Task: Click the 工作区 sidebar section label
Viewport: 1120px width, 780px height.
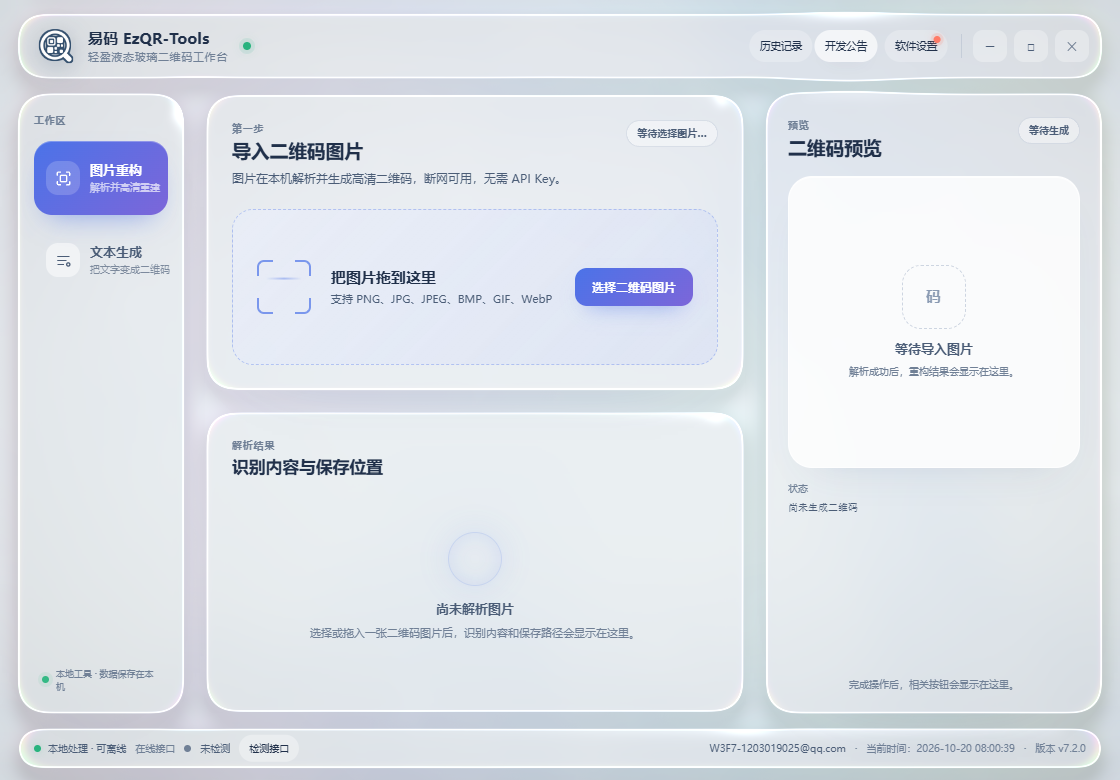Action: [x=49, y=120]
